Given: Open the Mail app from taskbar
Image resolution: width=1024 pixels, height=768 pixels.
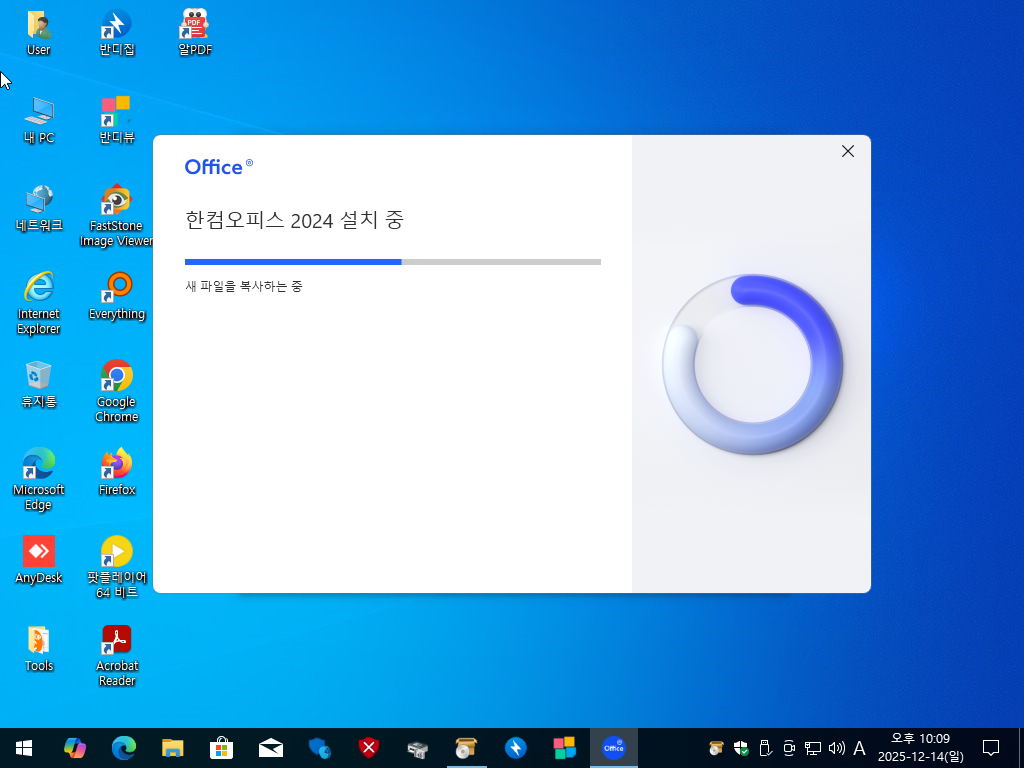Looking at the screenshot, I should tap(270, 748).
